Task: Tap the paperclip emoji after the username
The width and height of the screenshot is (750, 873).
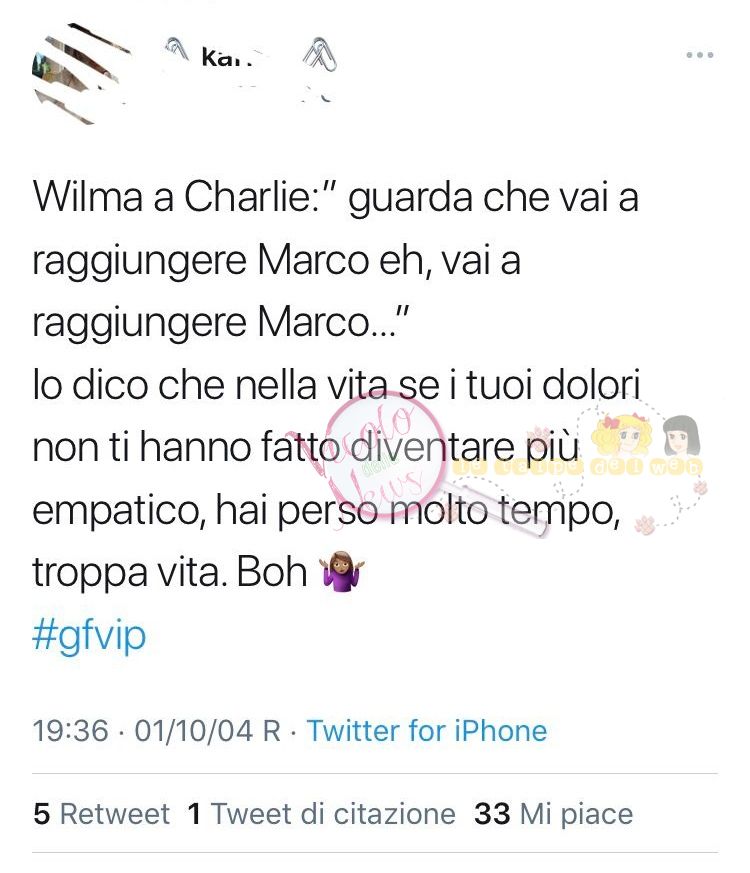Action: coord(319,55)
